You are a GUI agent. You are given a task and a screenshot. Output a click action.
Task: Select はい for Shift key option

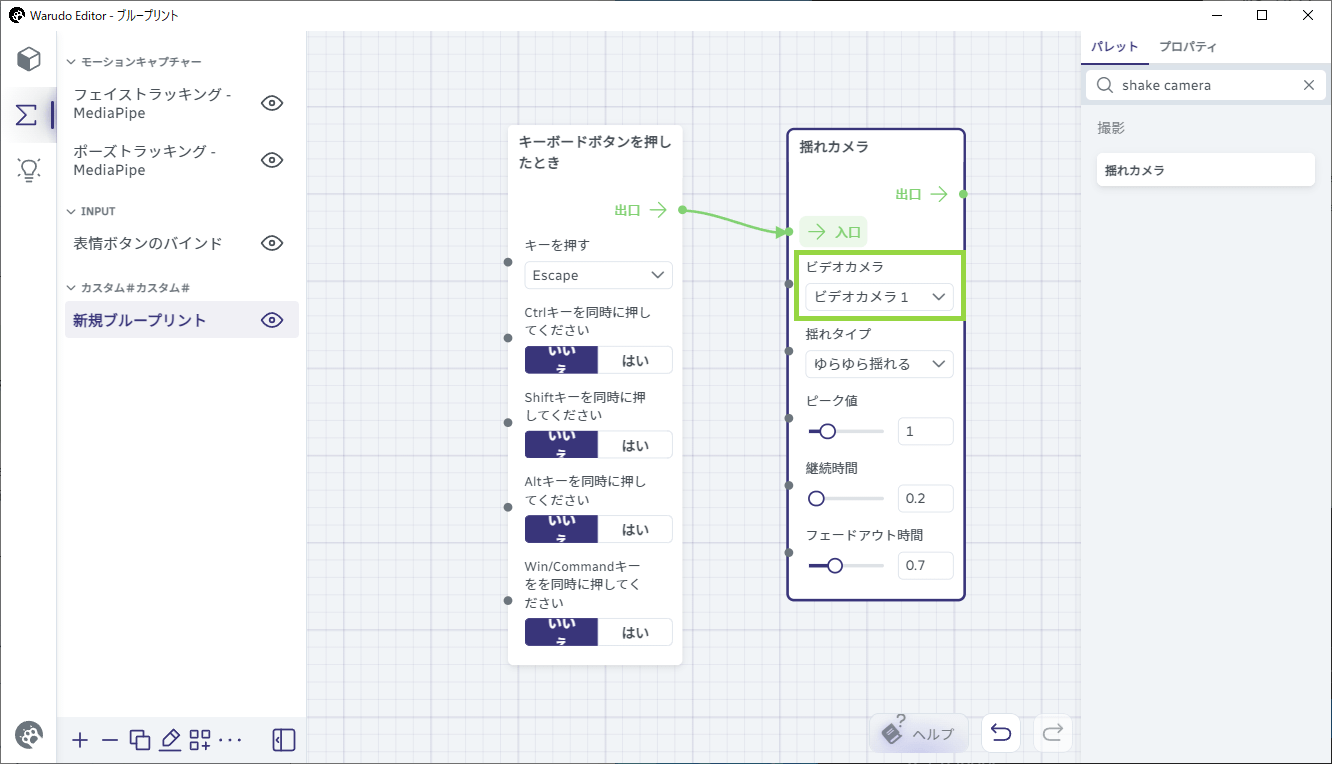click(635, 445)
